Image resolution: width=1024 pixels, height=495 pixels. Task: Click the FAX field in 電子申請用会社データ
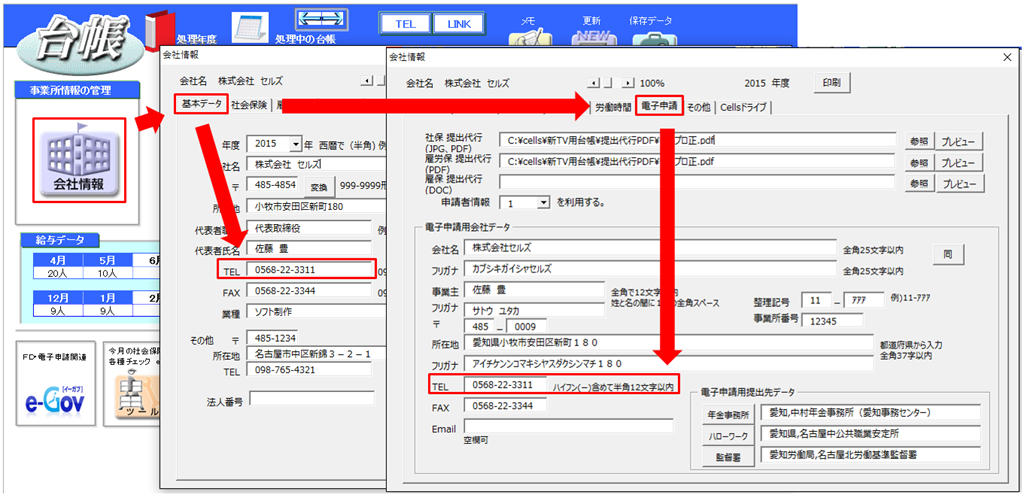[505, 406]
